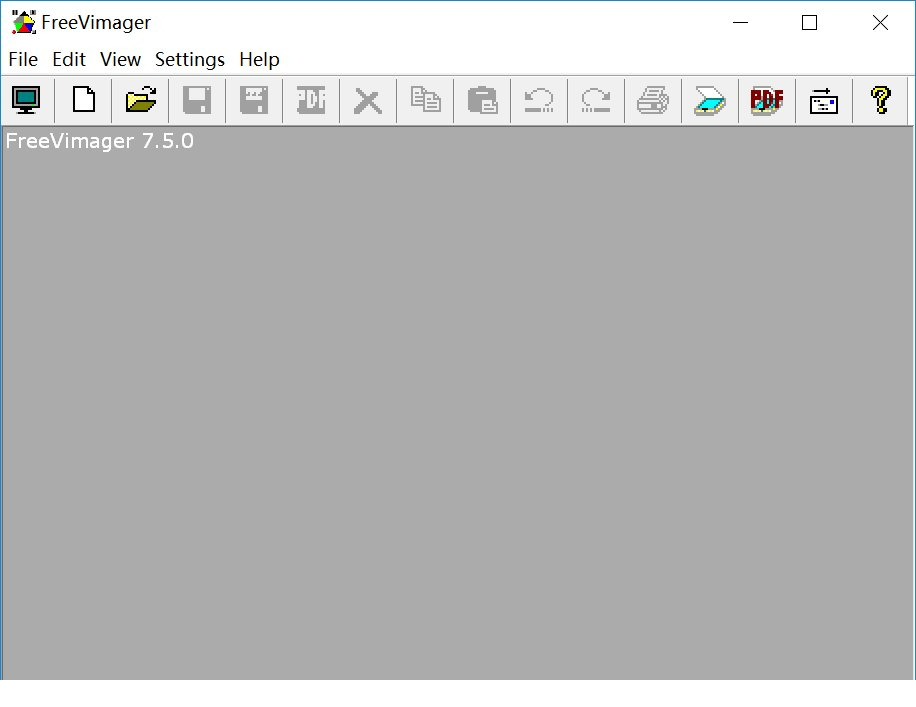Minimize the FreeVimager window
916x707 pixels.
[x=740, y=23]
